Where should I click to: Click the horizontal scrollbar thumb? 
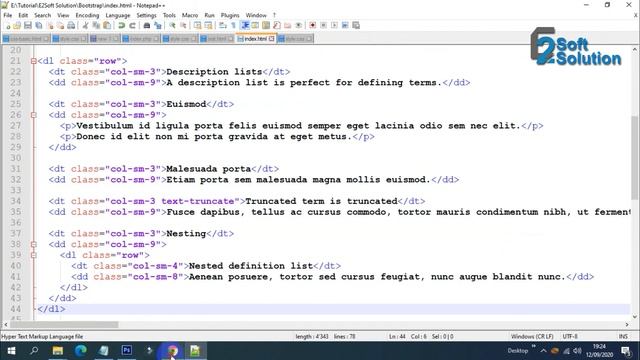[64, 324]
